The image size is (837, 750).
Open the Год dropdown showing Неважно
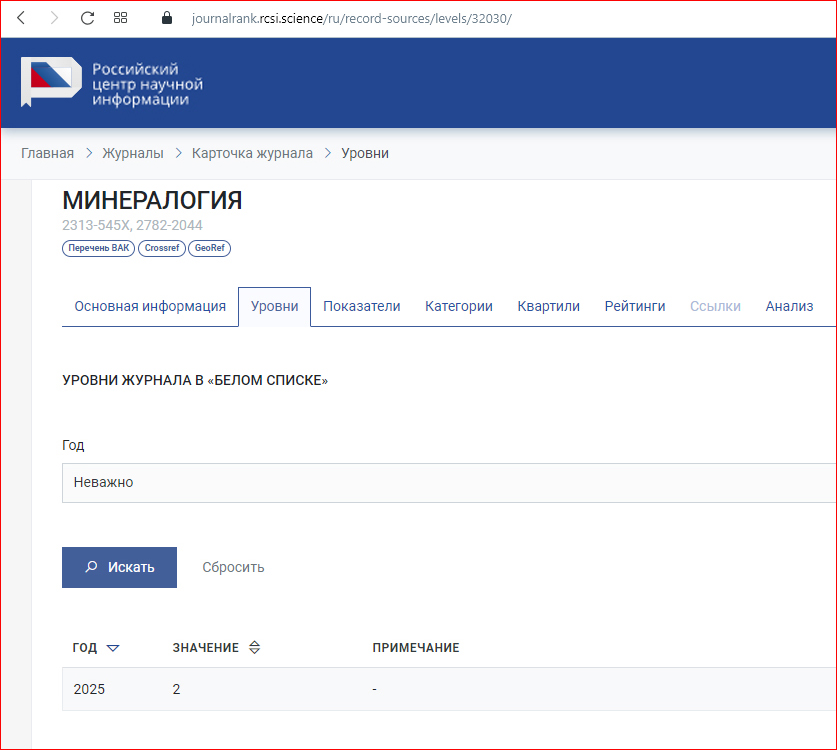(448, 483)
